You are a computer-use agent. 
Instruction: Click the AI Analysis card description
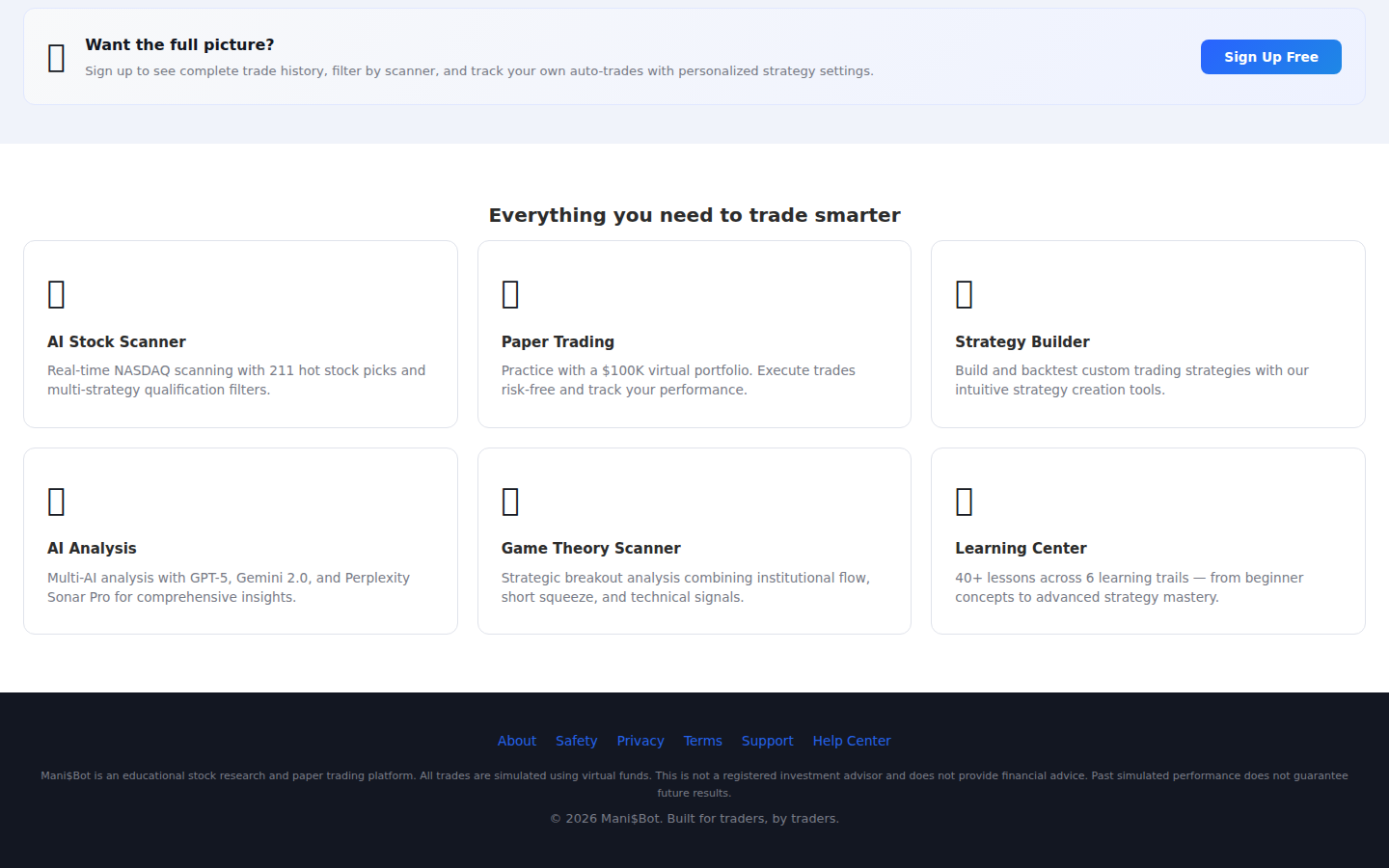point(229,587)
